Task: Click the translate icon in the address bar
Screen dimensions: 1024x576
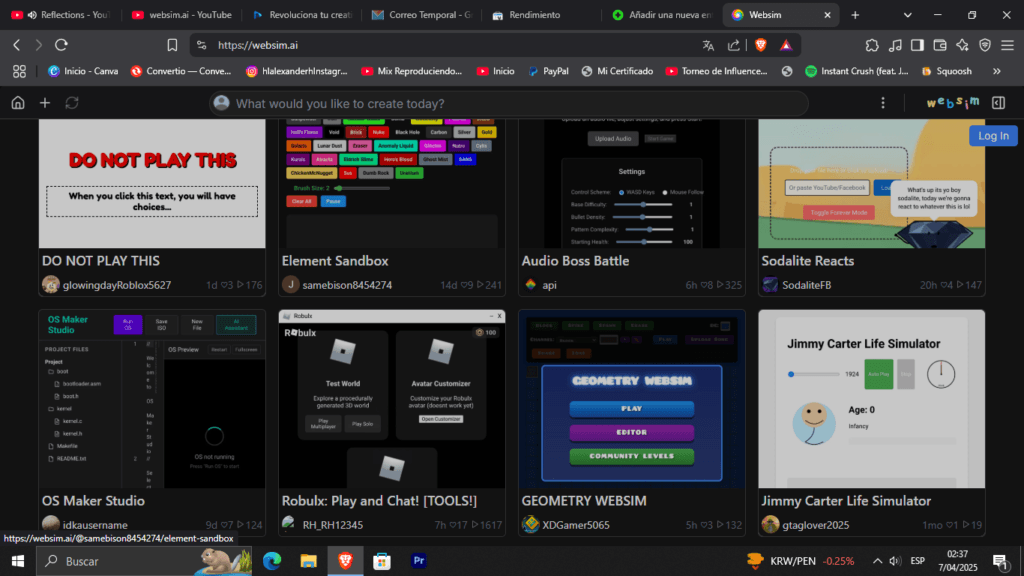Action: pyautogui.click(x=708, y=45)
